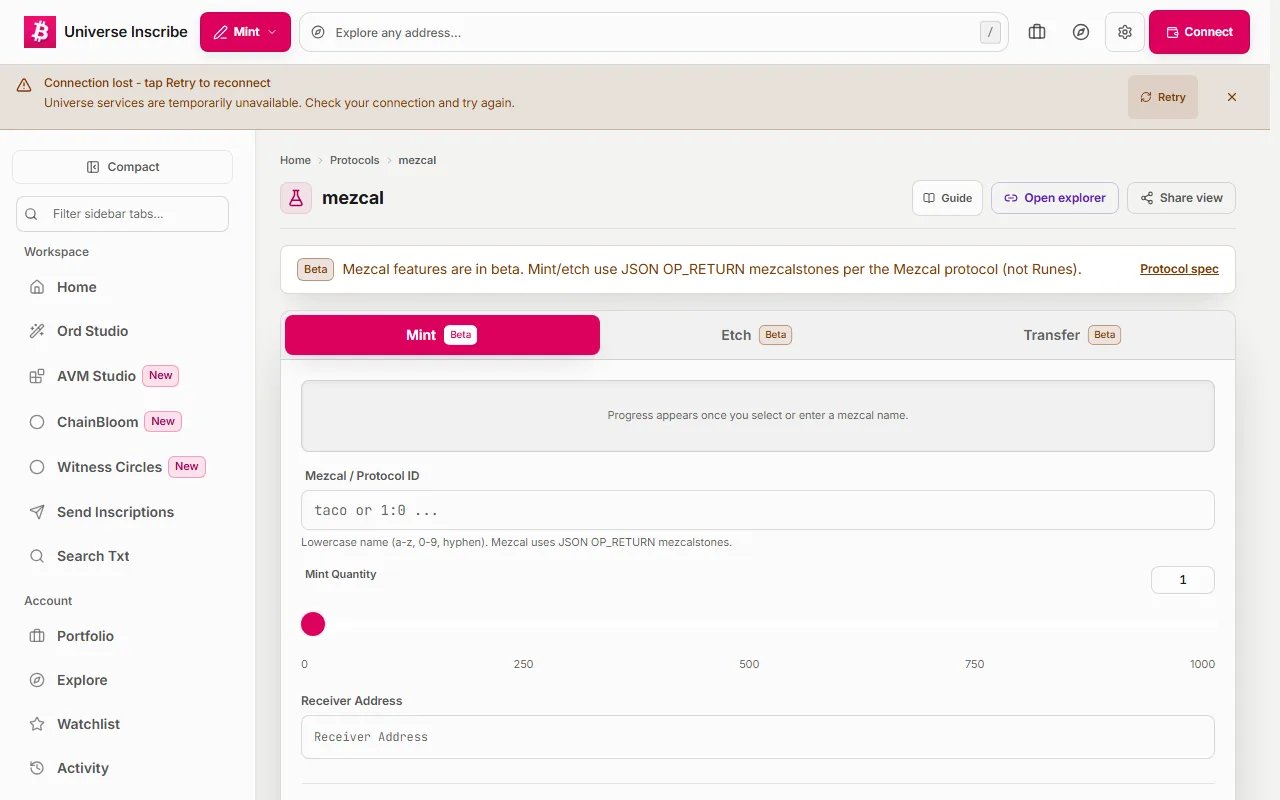Open settings gear in the header
The height and width of the screenshot is (800, 1280).
coord(1125,32)
